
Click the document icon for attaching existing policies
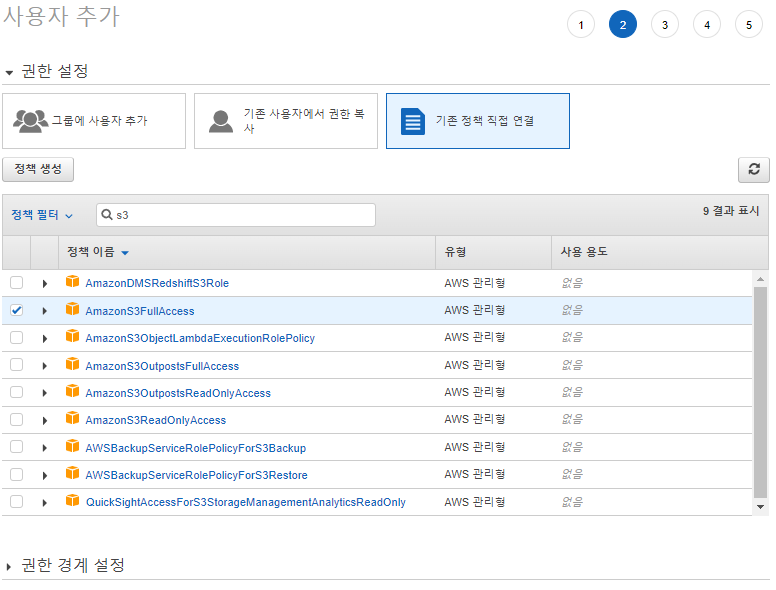point(413,121)
